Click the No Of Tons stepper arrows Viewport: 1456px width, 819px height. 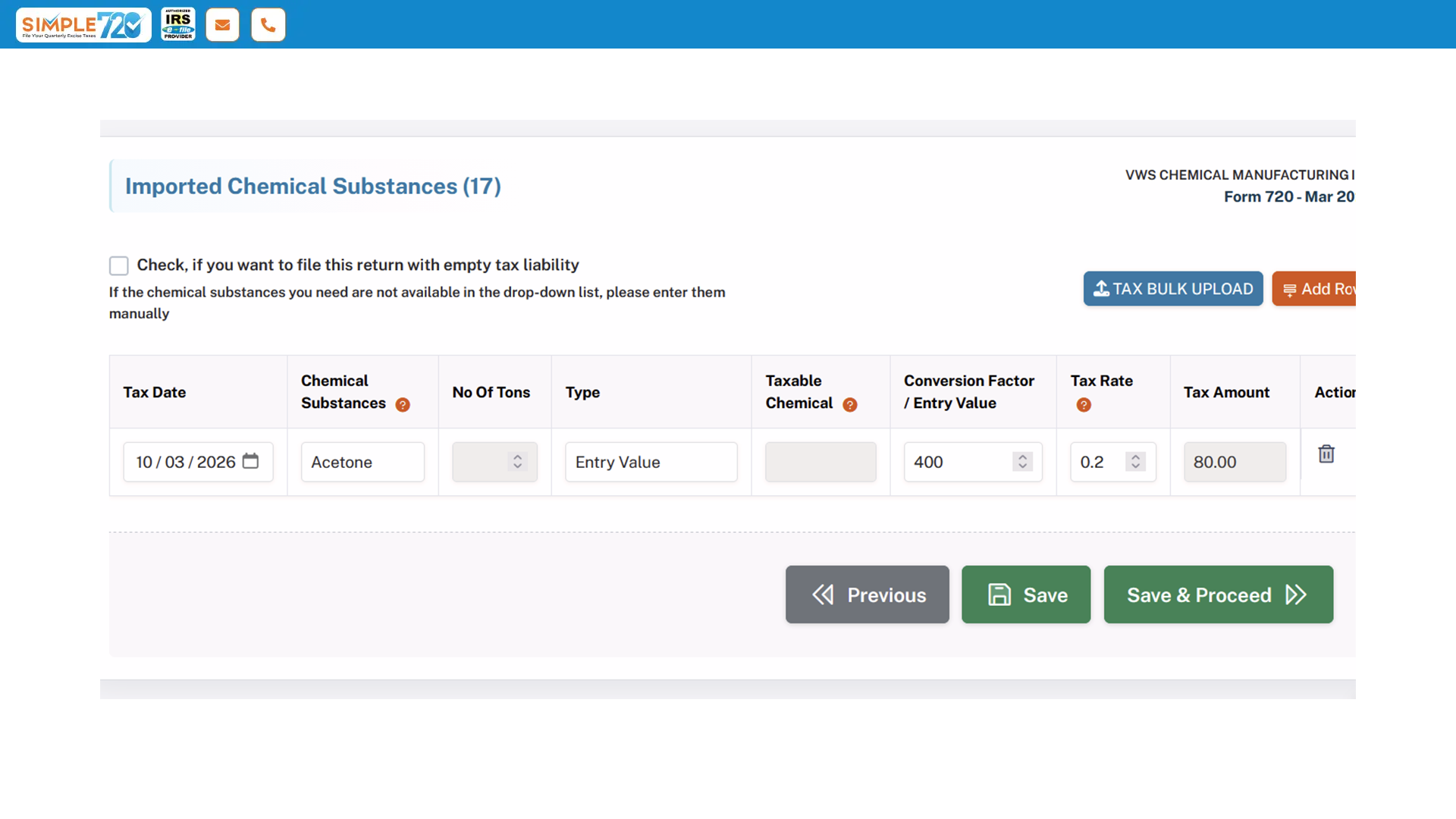(517, 462)
